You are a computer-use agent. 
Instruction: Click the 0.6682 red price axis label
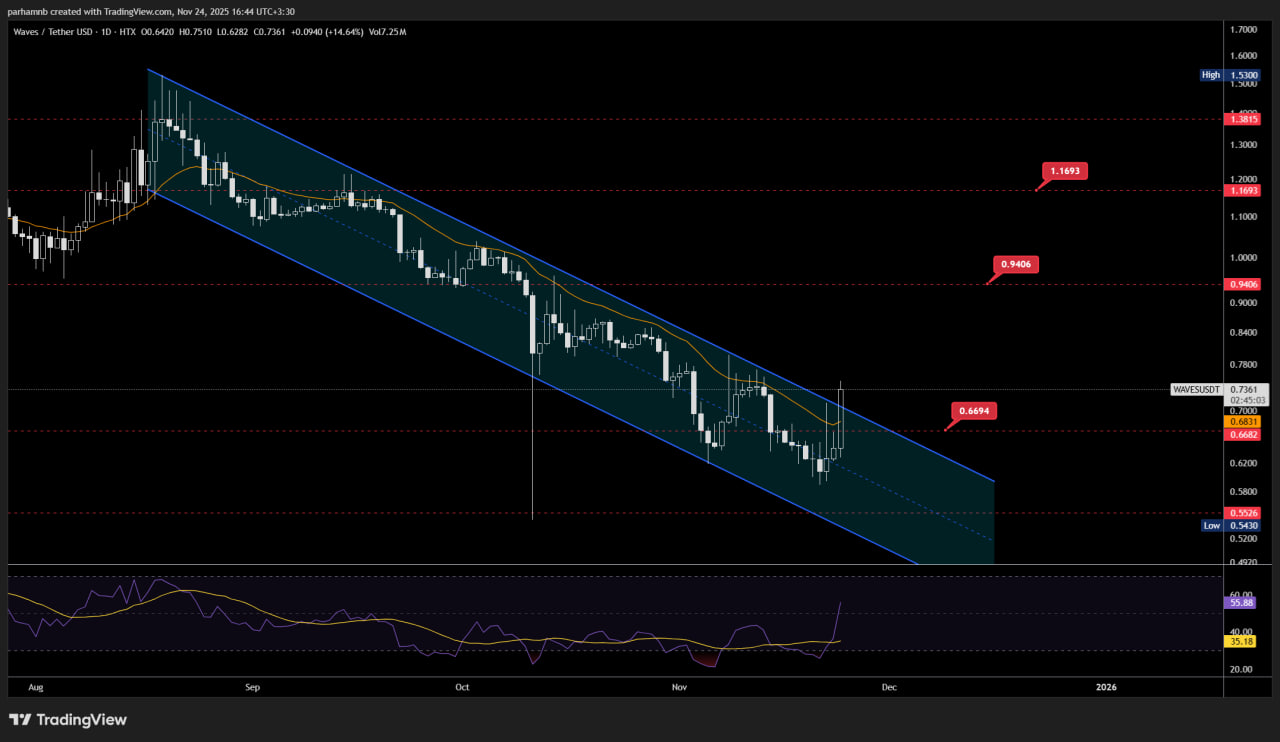(x=1242, y=435)
